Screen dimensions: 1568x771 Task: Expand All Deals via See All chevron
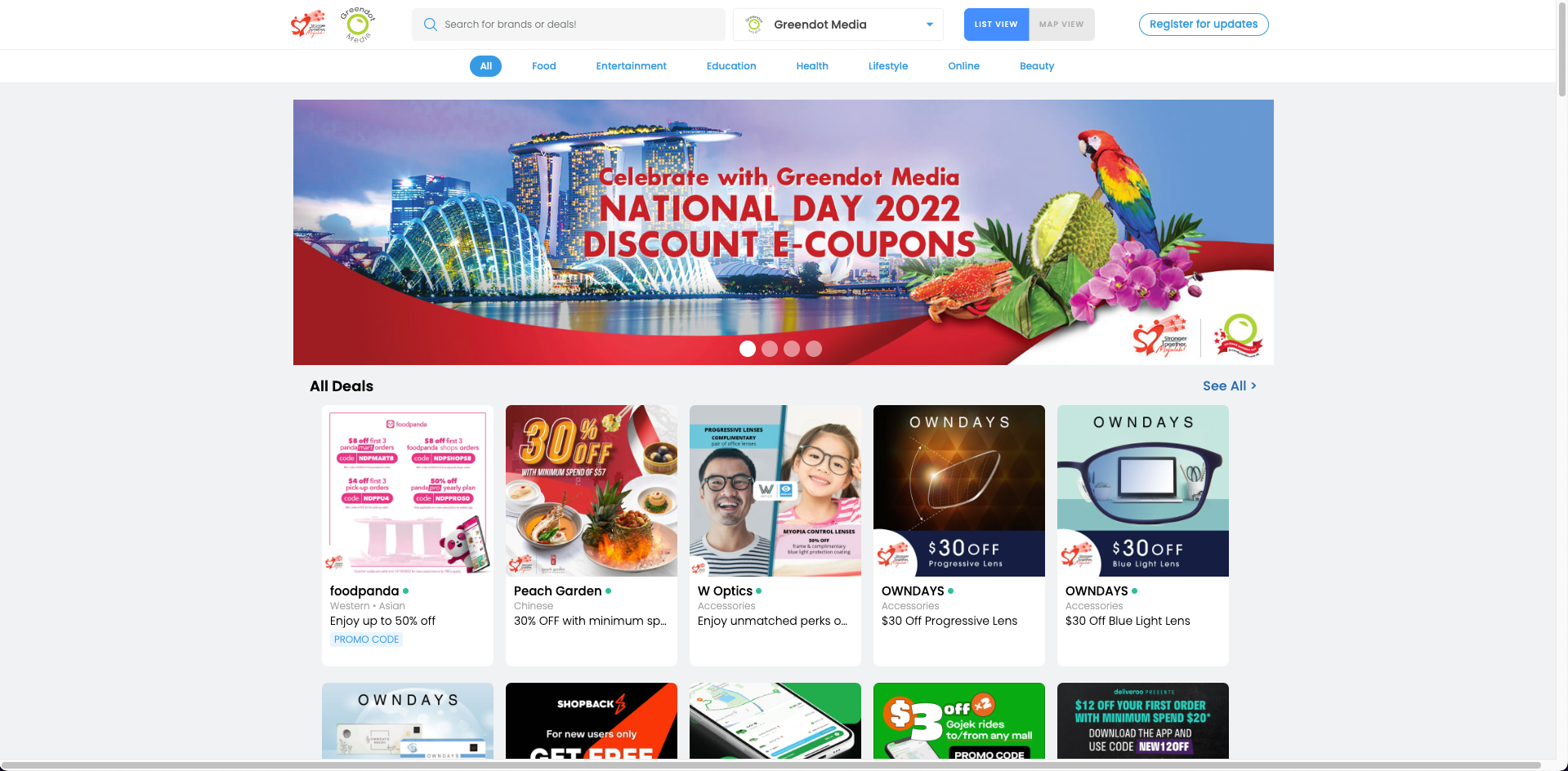pyautogui.click(x=1253, y=385)
